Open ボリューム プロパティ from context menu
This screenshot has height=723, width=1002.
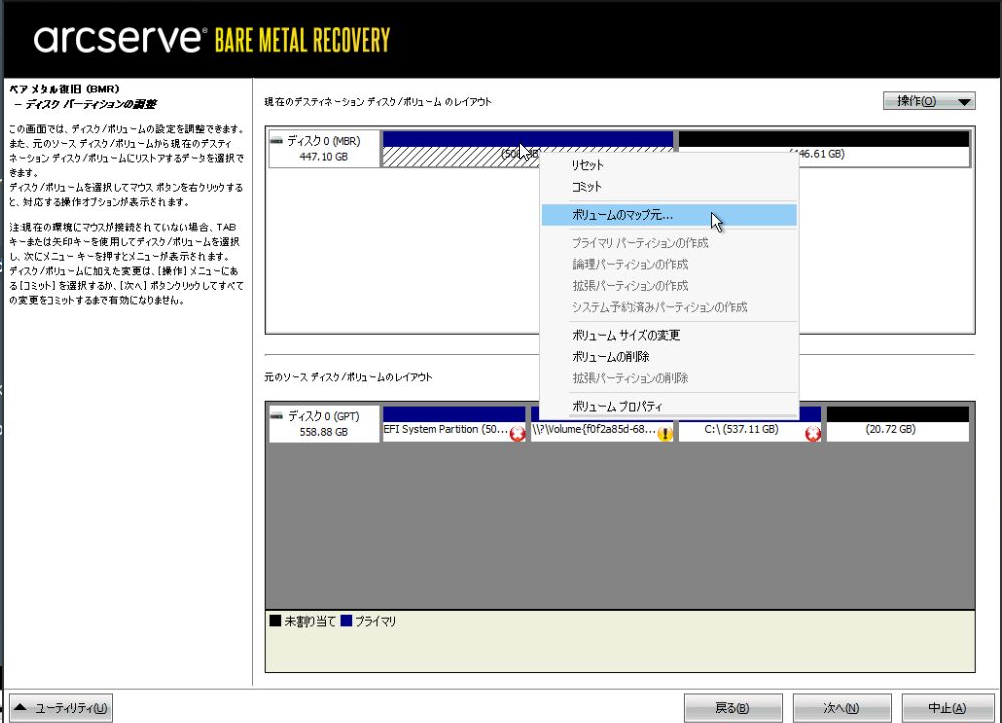[x=669, y=406]
